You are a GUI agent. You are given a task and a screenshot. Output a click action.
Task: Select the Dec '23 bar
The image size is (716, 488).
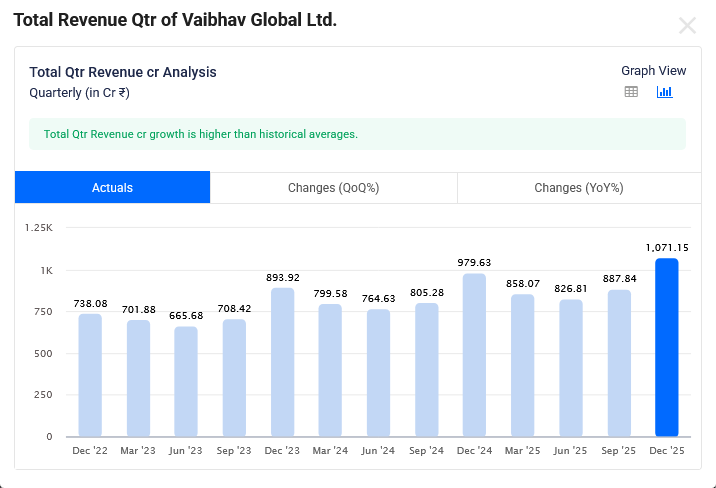click(283, 363)
